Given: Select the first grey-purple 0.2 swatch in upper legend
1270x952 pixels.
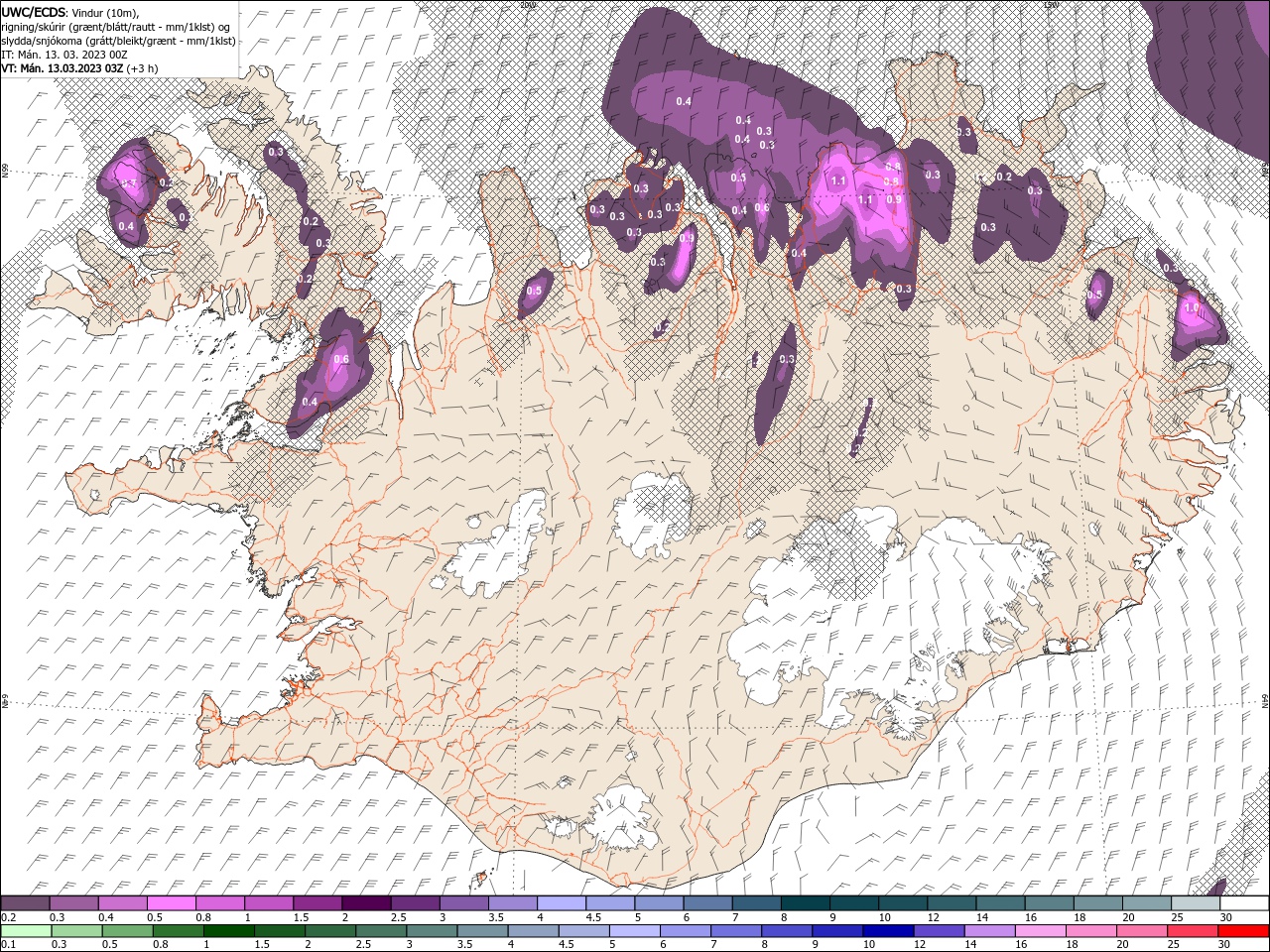Looking at the screenshot, I should 25,903.
